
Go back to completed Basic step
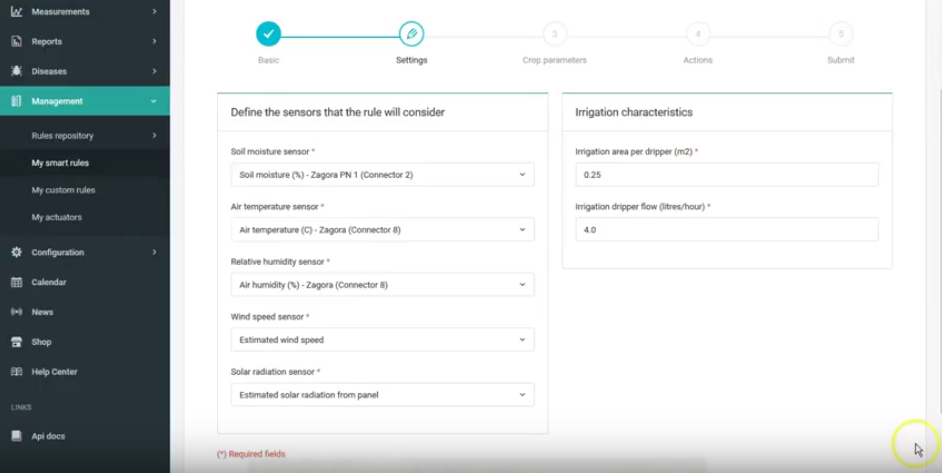268,34
